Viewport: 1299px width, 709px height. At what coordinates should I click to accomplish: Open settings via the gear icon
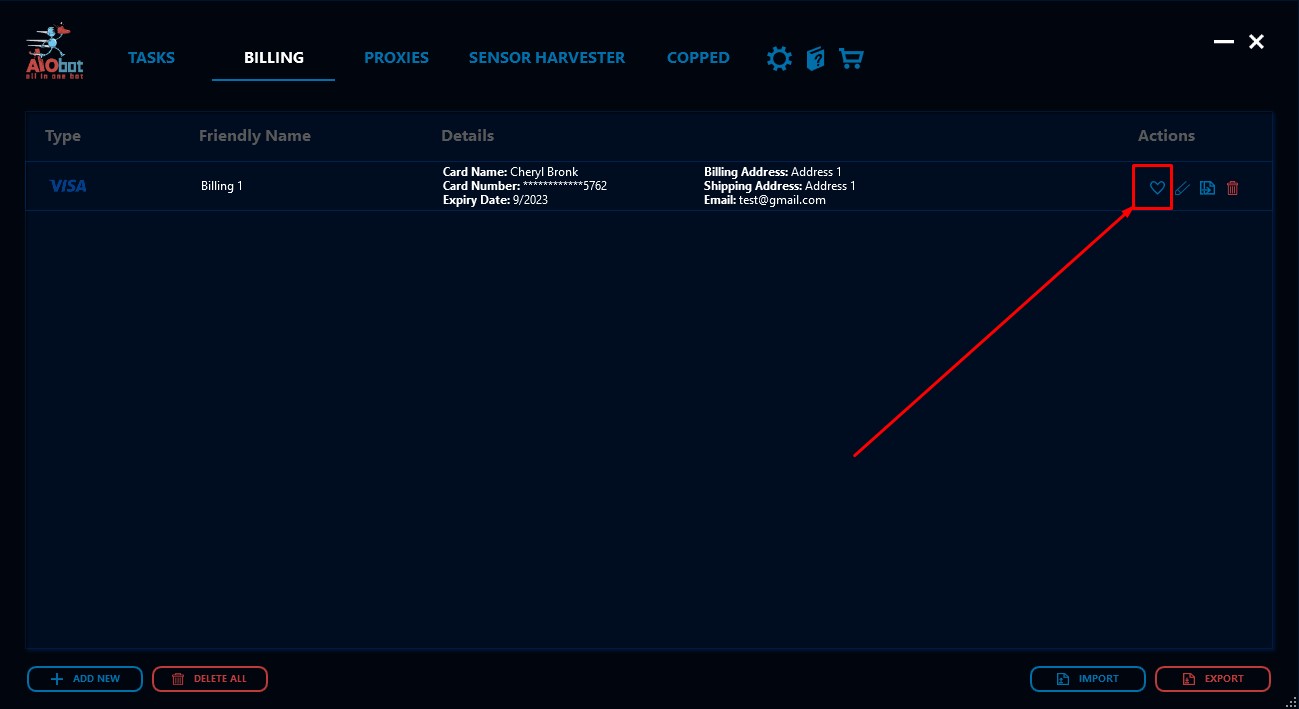click(x=778, y=59)
